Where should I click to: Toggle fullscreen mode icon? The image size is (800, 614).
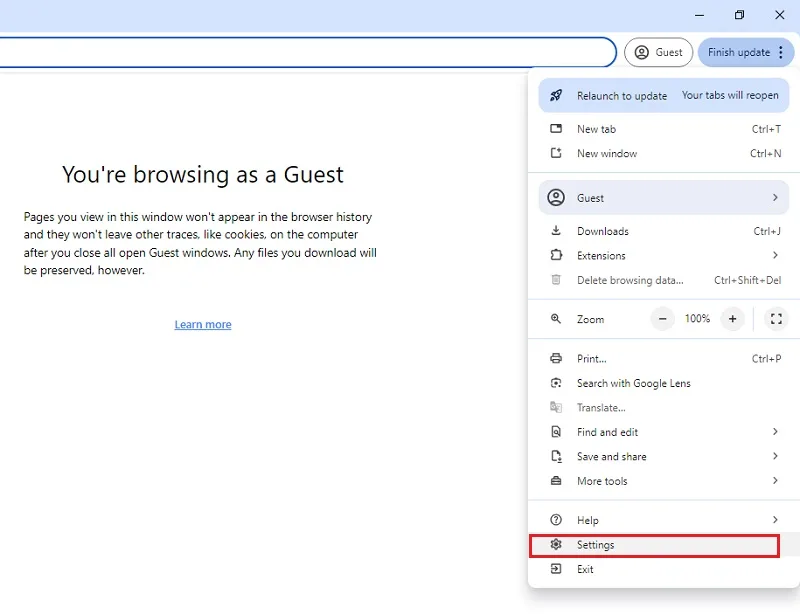pyautogui.click(x=776, y=319)
